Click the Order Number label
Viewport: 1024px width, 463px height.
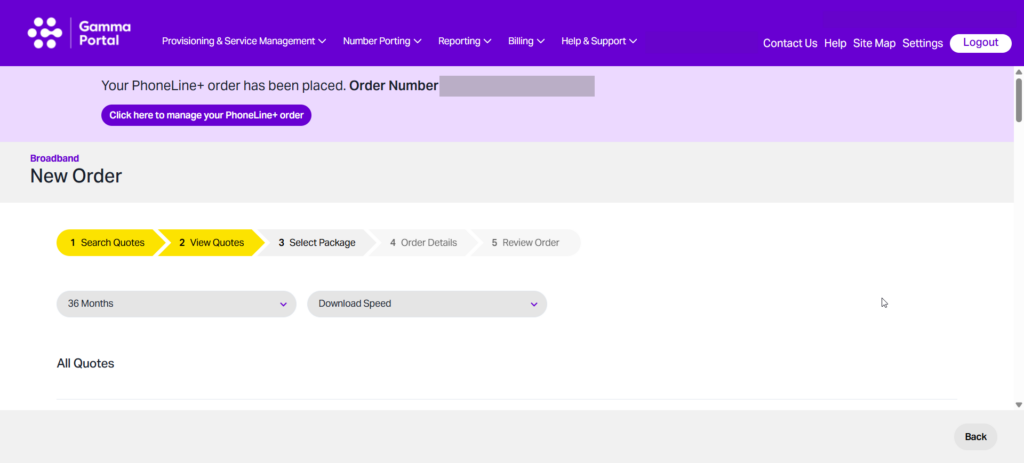tap(394, 86)
